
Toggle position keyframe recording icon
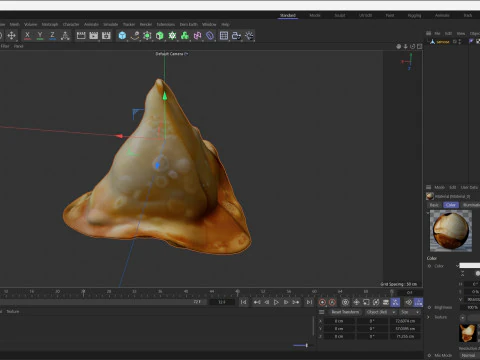pyautogui.click(x=356, y=302)
